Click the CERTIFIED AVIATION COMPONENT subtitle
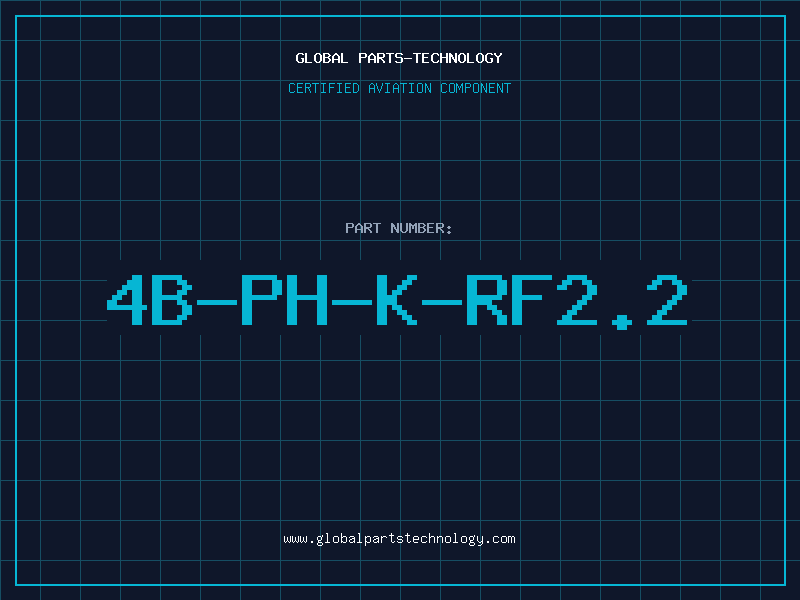The height and width of the screenshot is (600, 800). (x=399, y=88)
